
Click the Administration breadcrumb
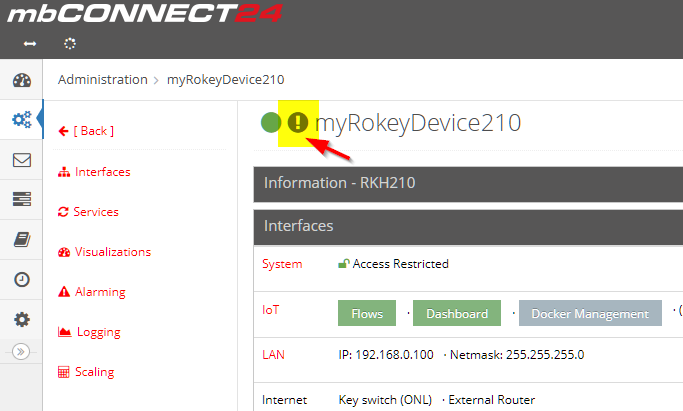pyautogui.click(x=103, y=80)
